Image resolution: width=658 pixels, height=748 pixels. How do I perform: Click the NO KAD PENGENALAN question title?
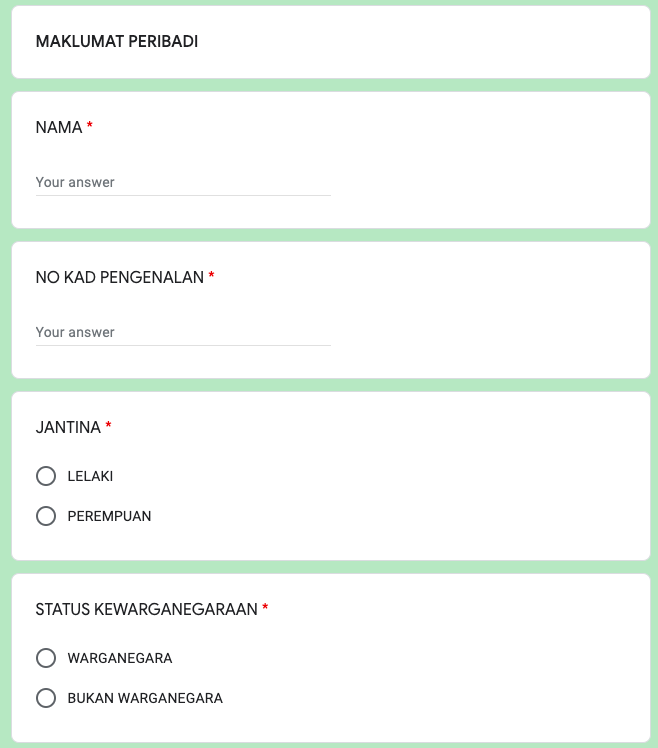tap(120, 277)
